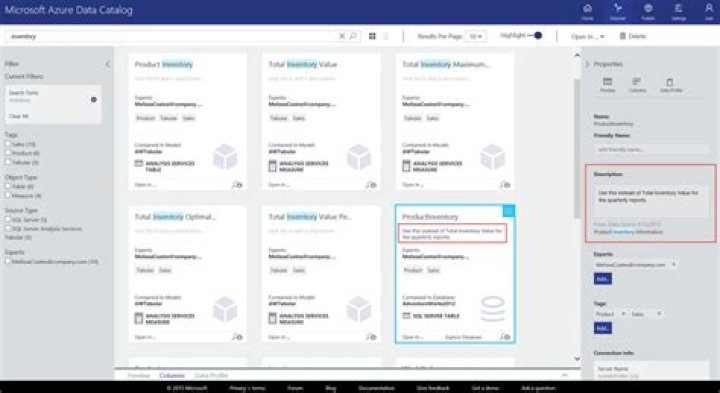Open the User account icon
This screenshot has height=393, width=720.
pyautogui.click(x=709, y=8)
